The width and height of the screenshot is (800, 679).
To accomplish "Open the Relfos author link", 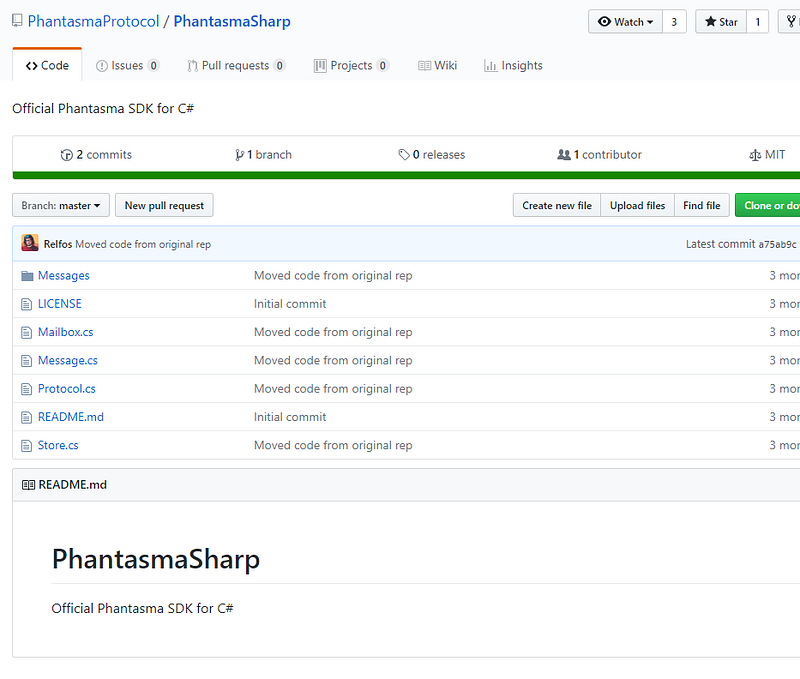I will 58,244.
